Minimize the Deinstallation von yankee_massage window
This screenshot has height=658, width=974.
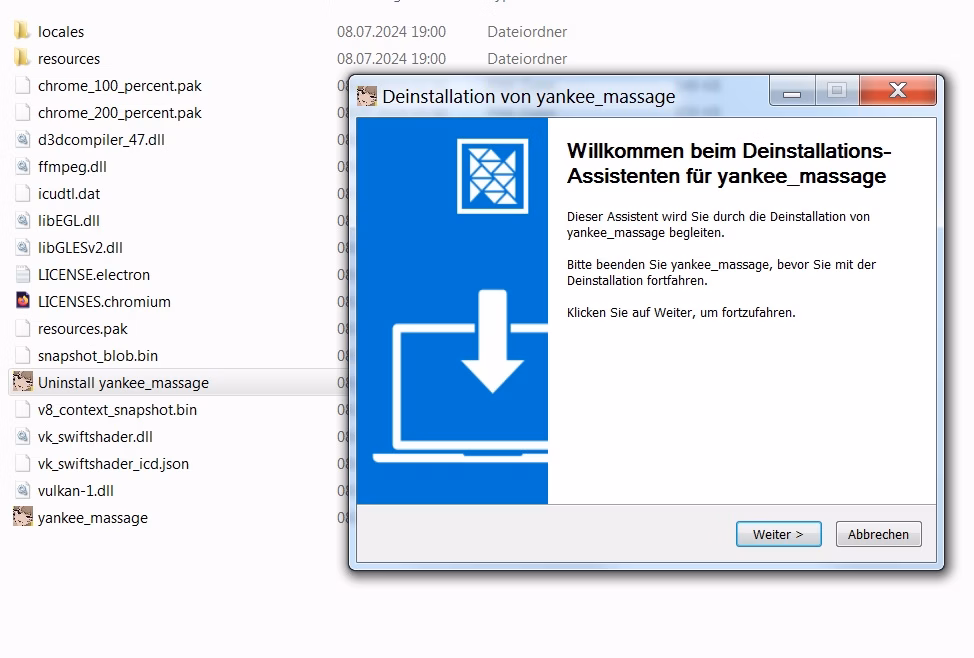tap(793, 92)
